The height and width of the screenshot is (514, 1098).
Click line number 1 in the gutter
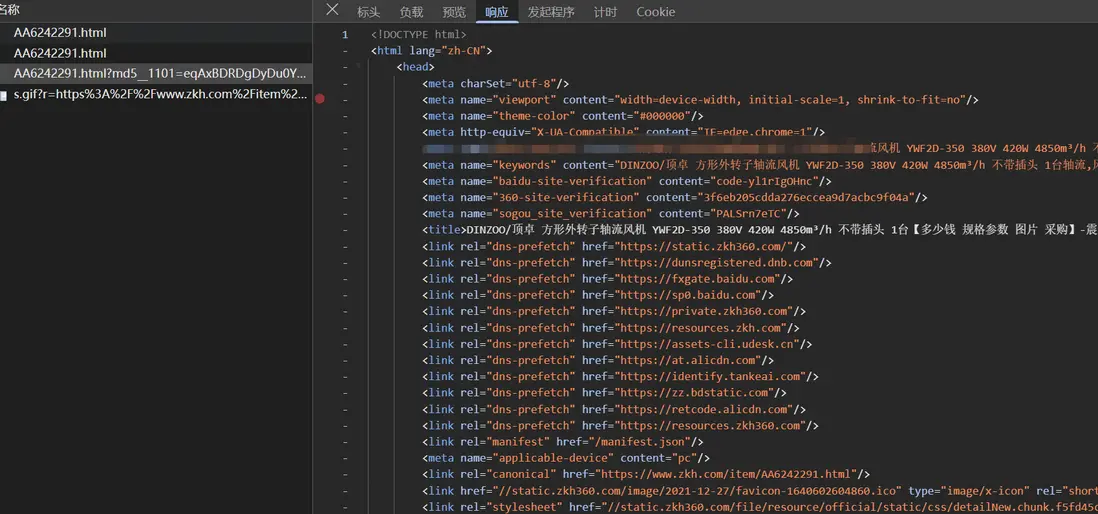[345, 35]
